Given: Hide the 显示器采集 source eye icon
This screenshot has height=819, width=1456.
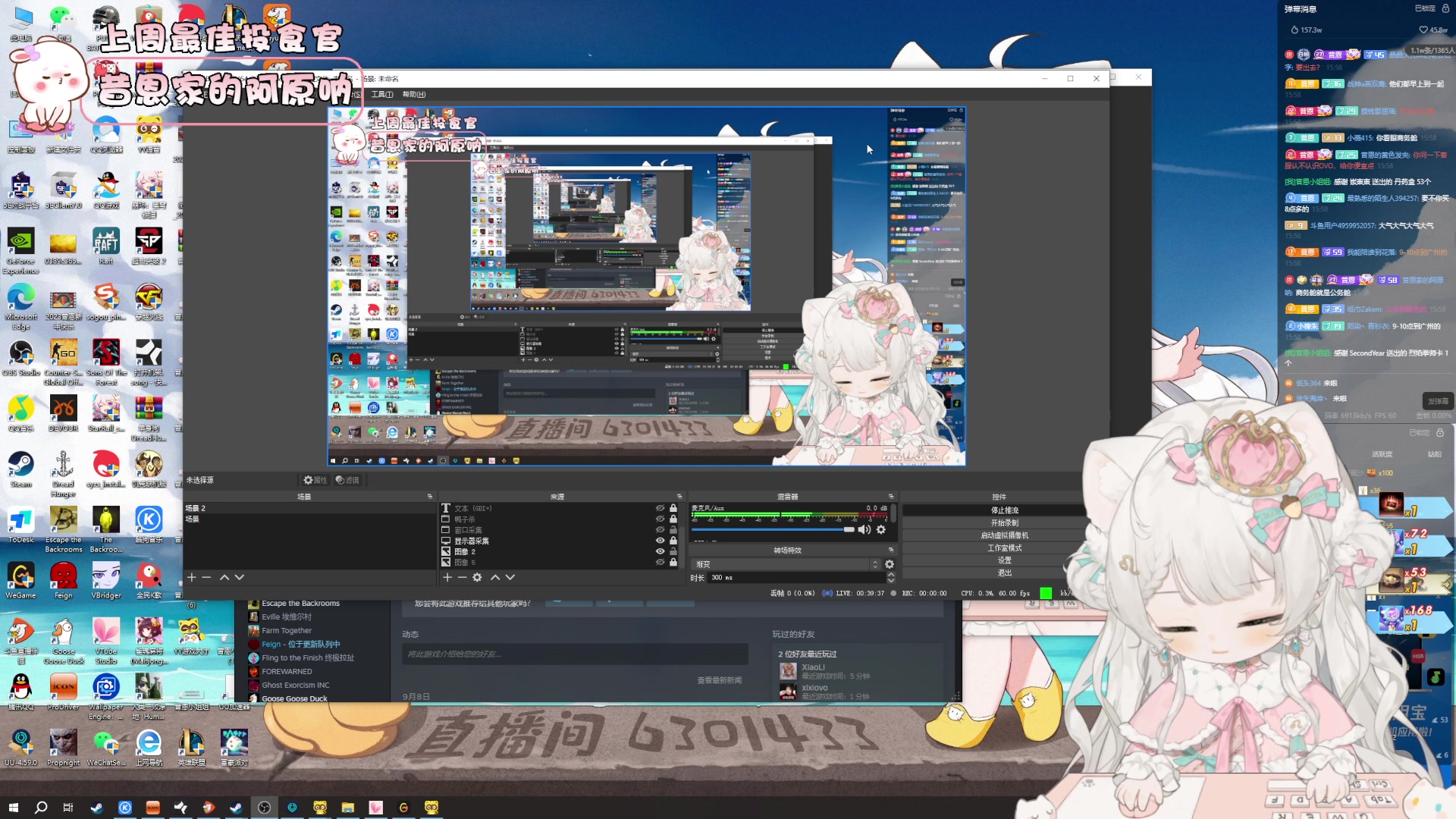Looking at the screenshot, I should [x=660, y=541].
